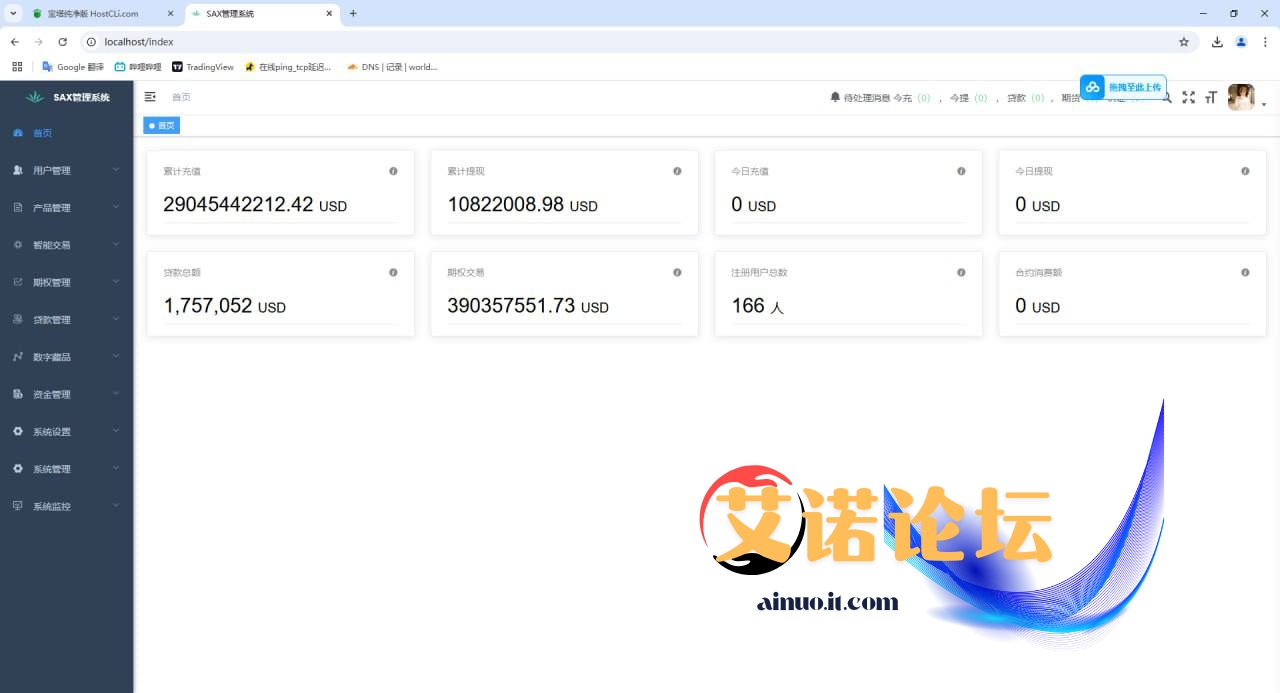This screenshot has width=1280, height=693.
Task: Click info icon on 期权交易 card
Action: (x=677, y=272)
